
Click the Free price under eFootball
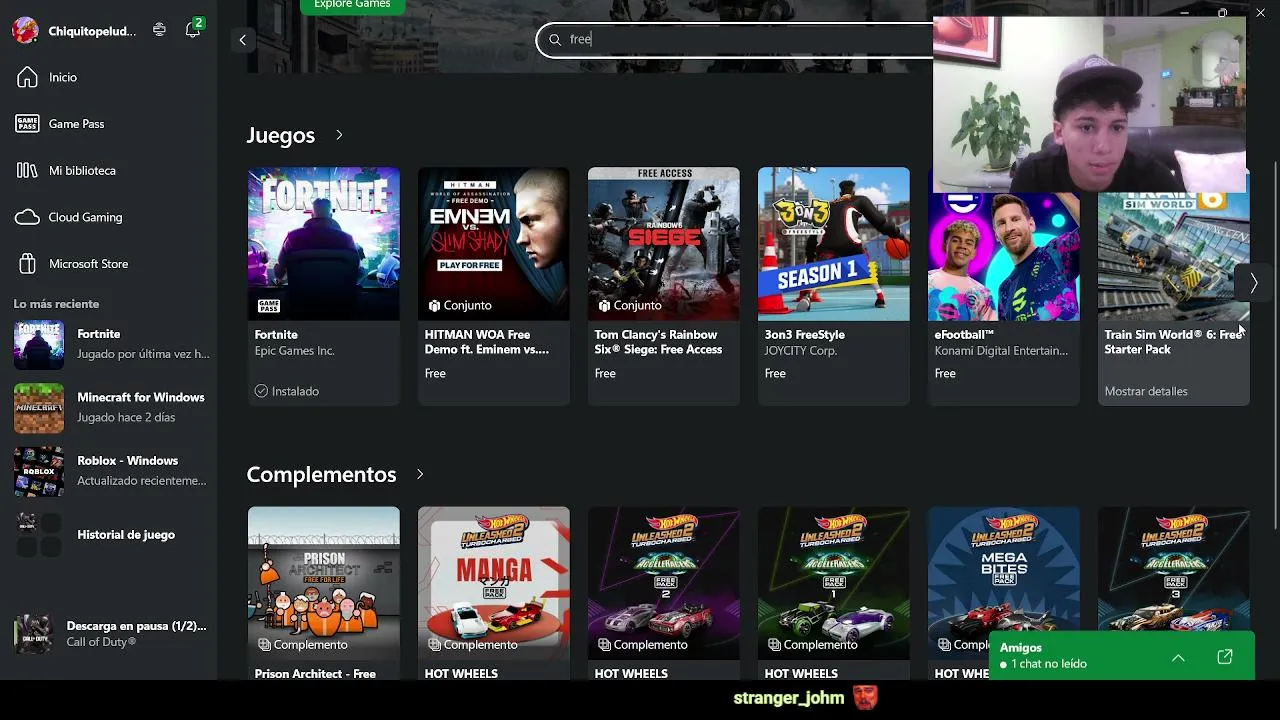(x=945, y=373)
